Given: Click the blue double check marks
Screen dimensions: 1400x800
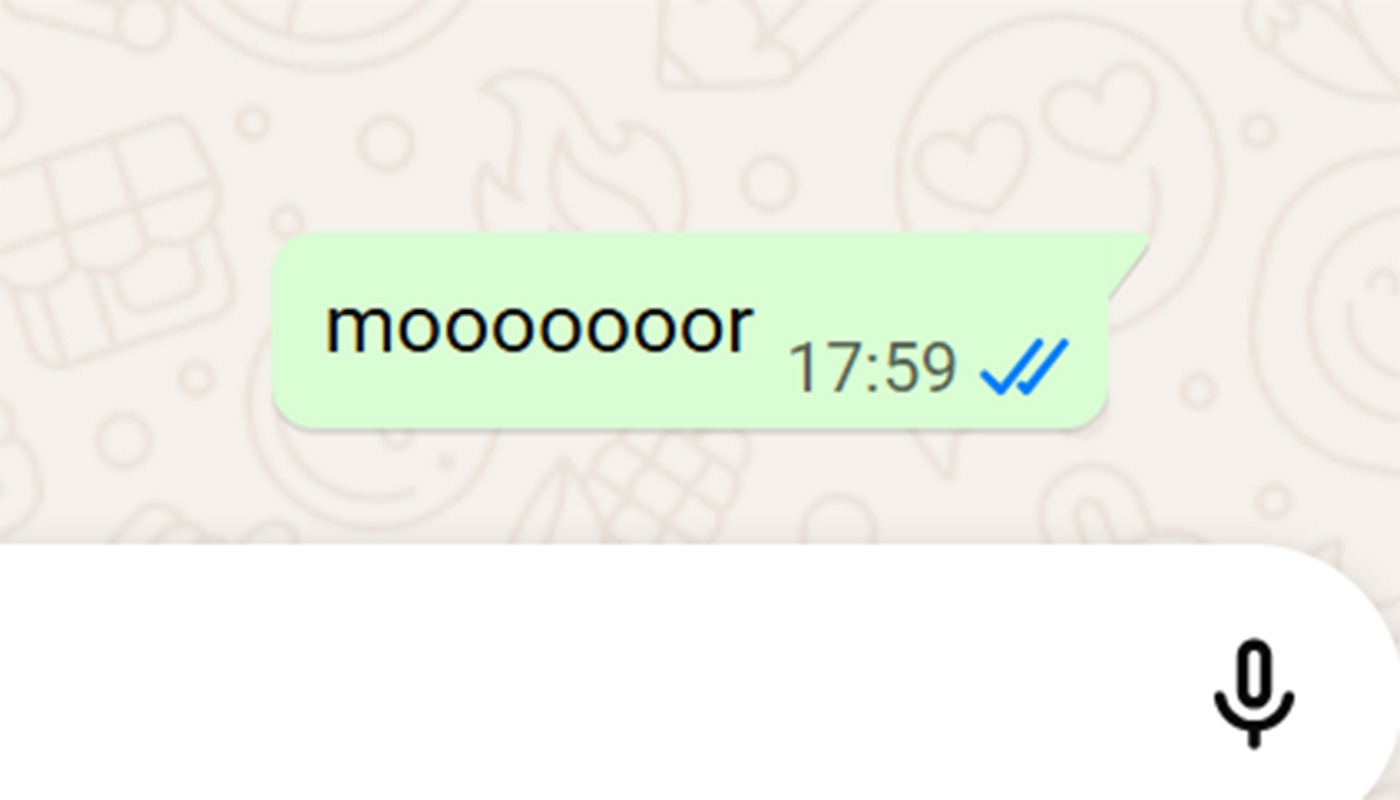Looking at the screenshot, I should pos(1025,367).
